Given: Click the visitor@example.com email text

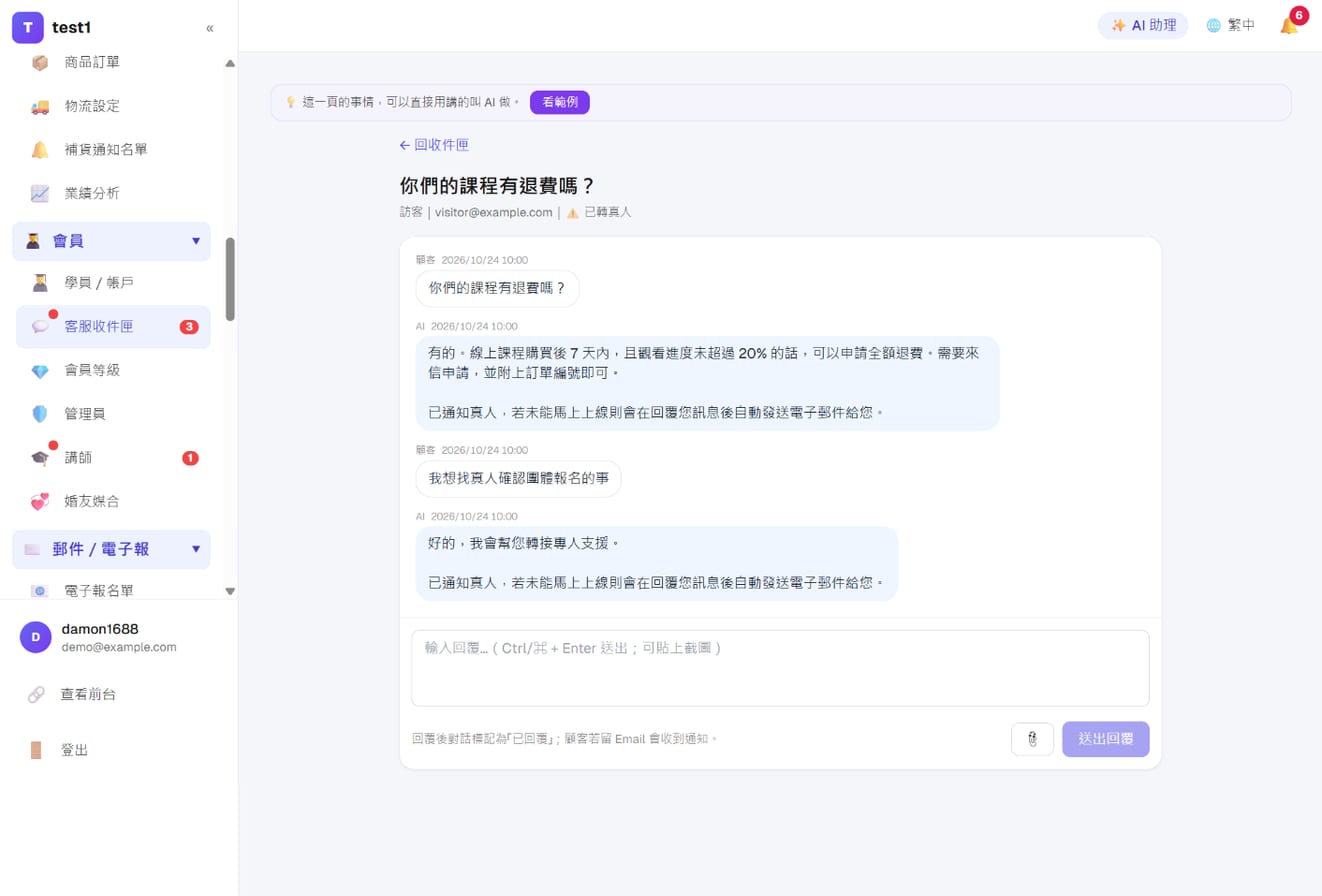Looking at the screenshot, I should click(494, 212).
